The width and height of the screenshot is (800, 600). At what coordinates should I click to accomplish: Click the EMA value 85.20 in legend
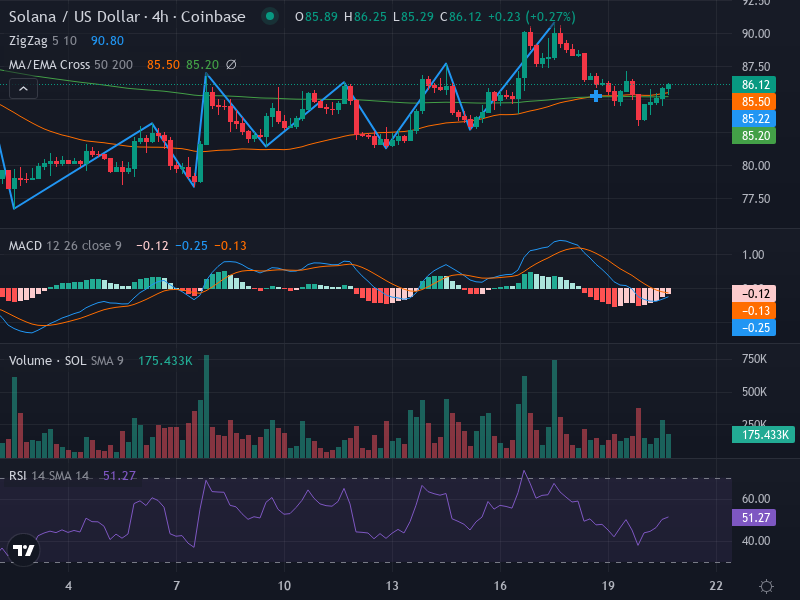coord(202,65)
